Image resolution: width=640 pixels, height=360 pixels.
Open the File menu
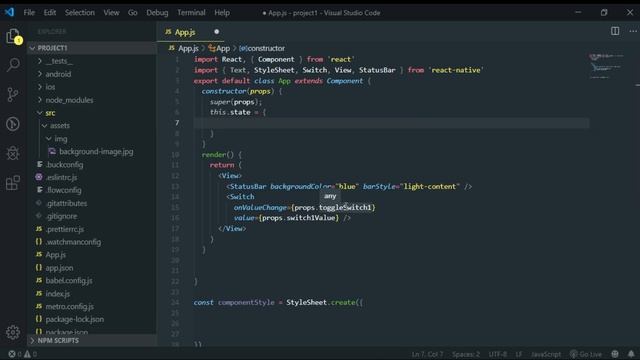[x=29, y=13]
